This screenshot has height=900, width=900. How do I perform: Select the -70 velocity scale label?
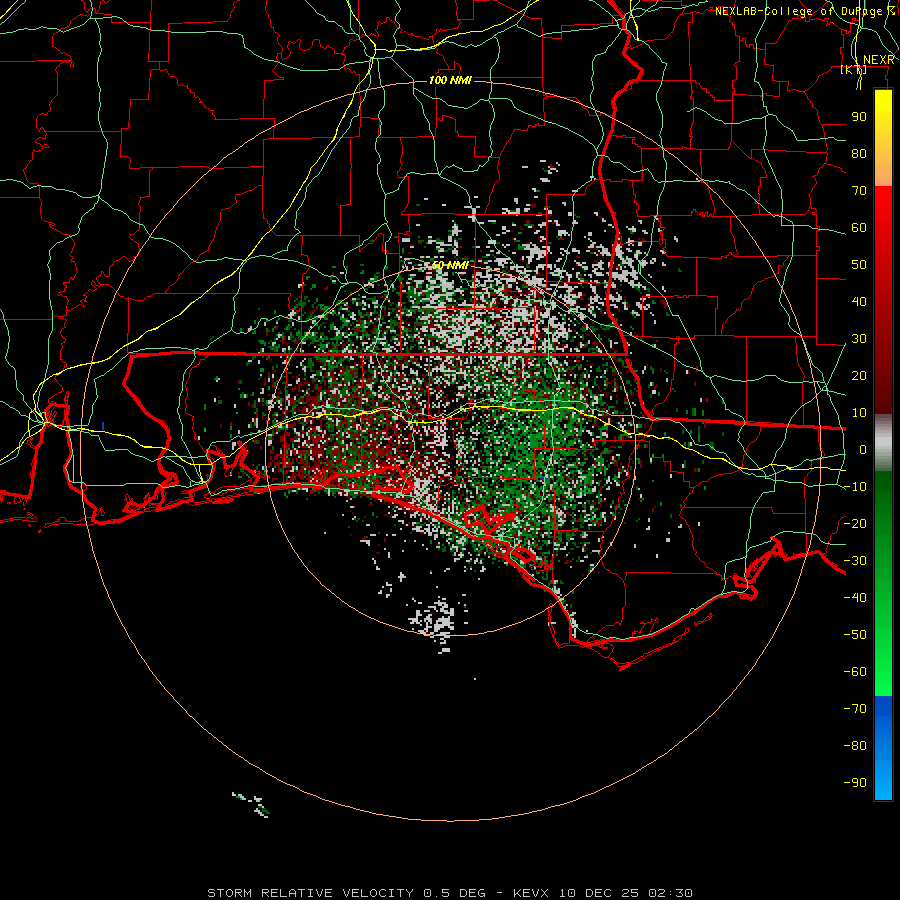coord(855,709)
